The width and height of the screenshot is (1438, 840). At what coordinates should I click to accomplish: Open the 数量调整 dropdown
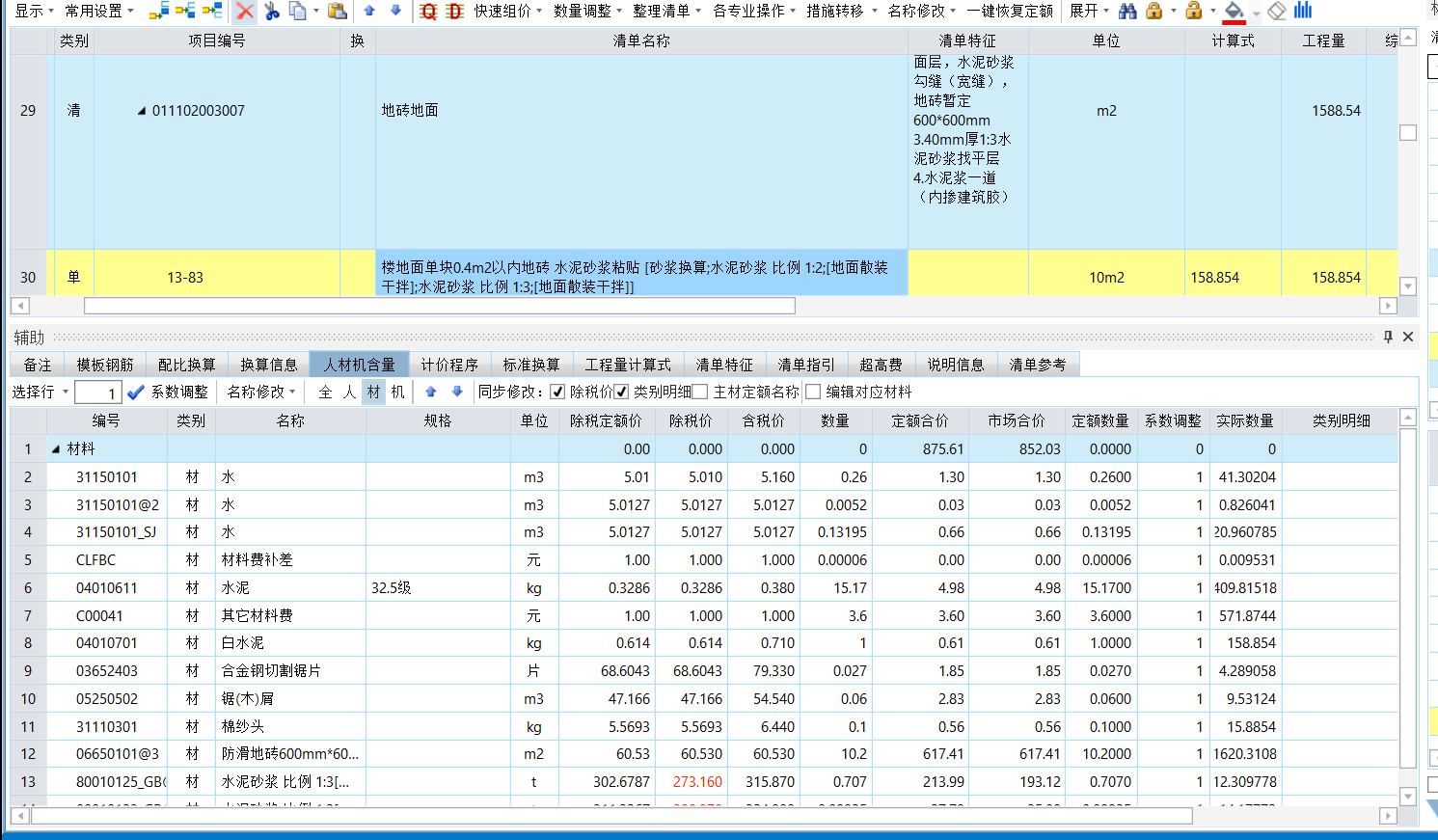tap(588, 11)
